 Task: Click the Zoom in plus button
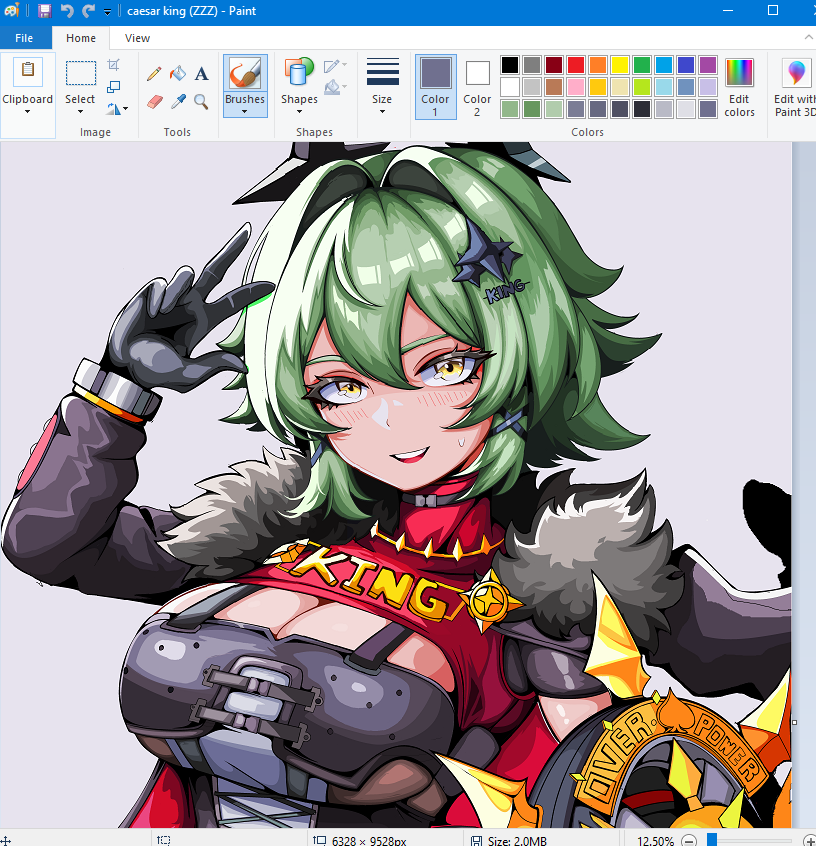(808, 840)
